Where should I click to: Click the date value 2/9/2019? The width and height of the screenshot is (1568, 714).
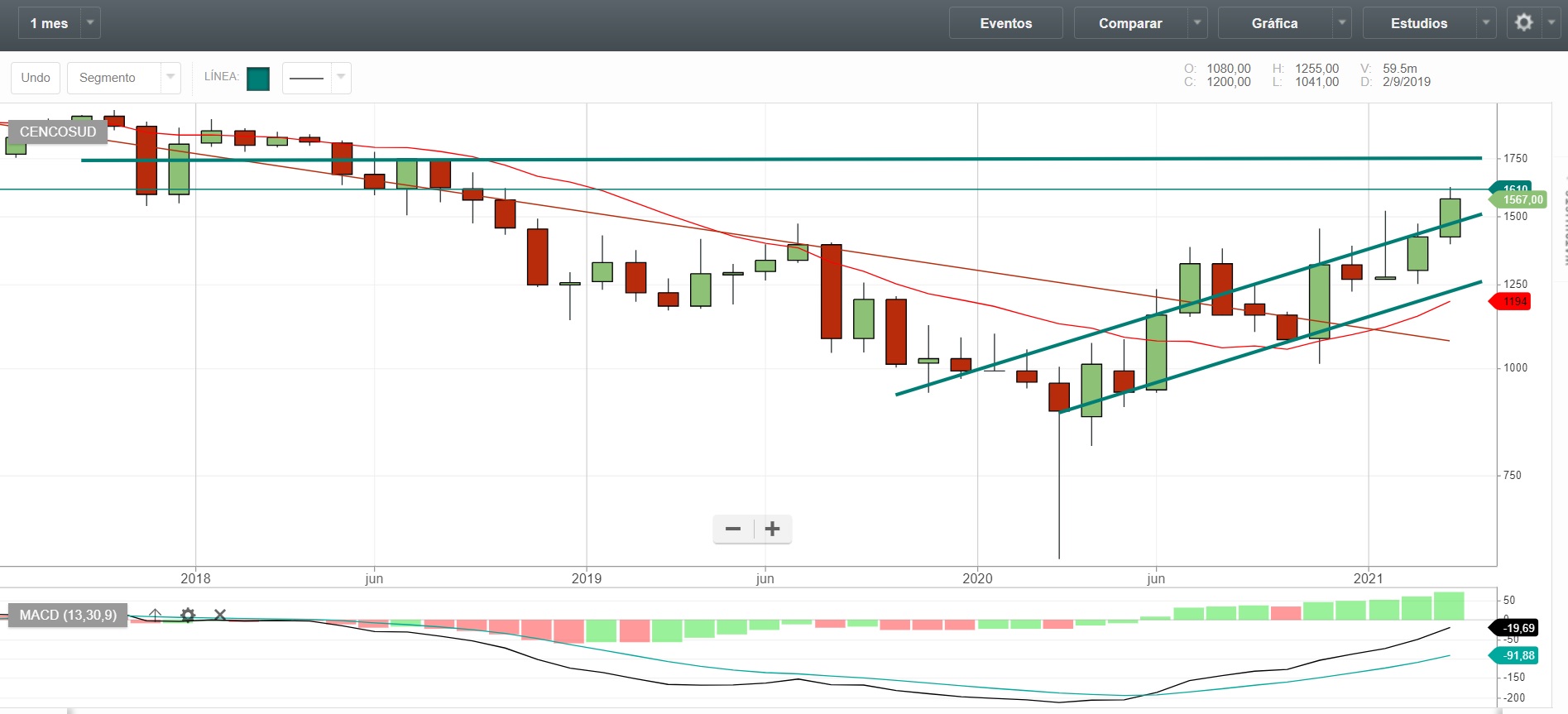coord(1407,82)
